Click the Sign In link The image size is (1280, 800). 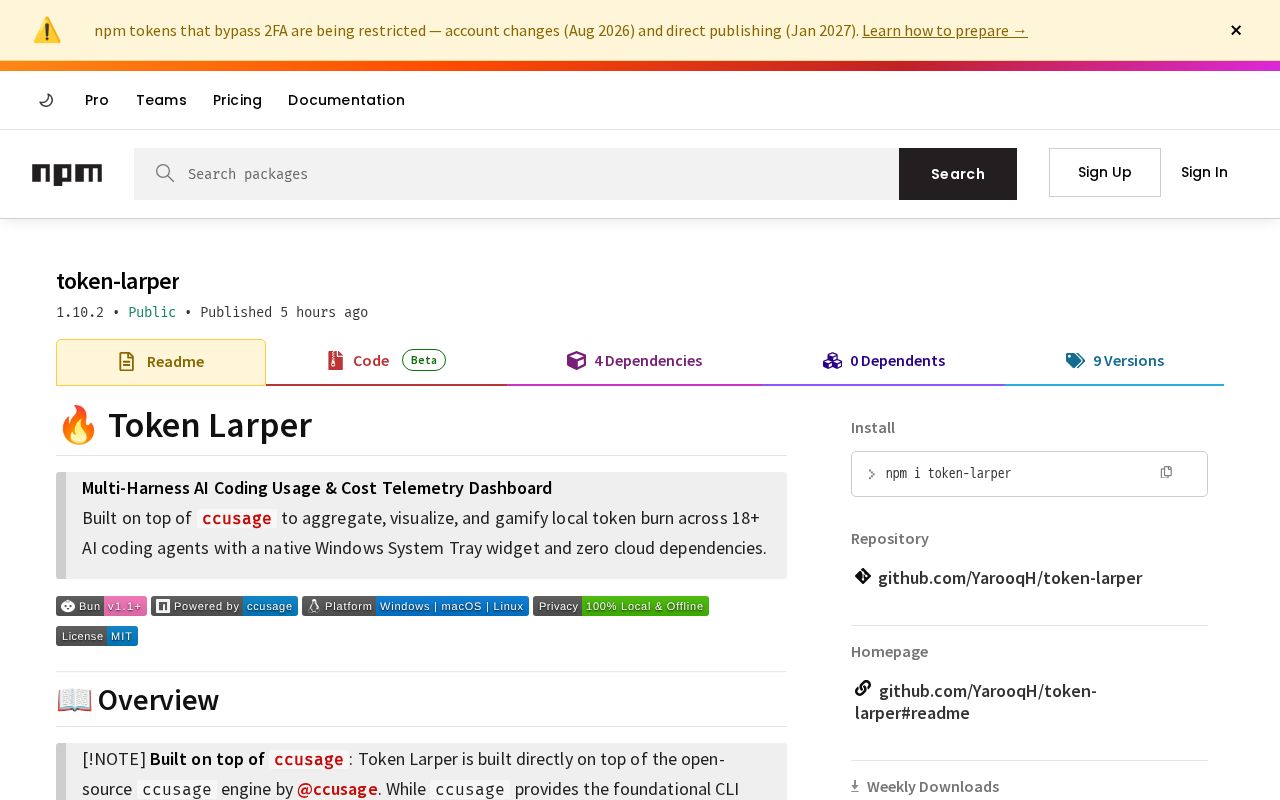(x=1204, y=172)
